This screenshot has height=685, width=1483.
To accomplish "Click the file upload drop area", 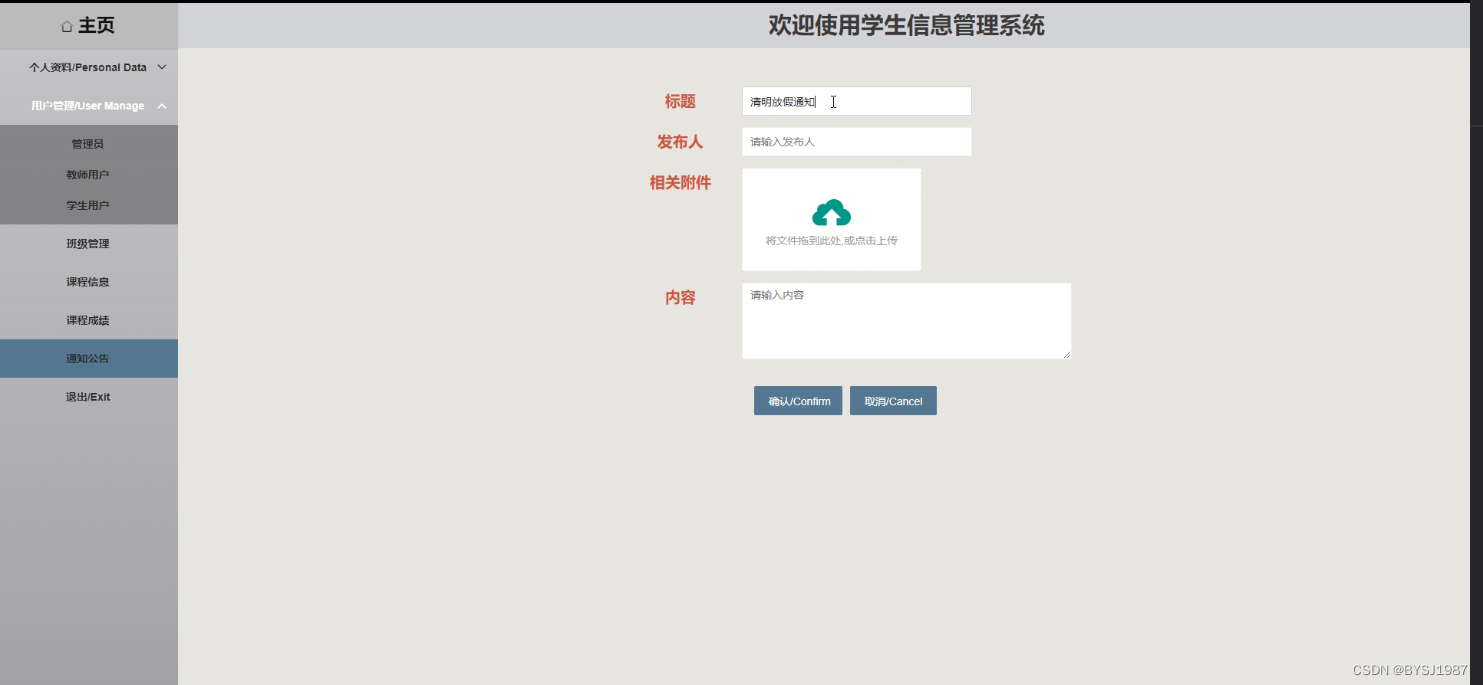I will point(831,219).
